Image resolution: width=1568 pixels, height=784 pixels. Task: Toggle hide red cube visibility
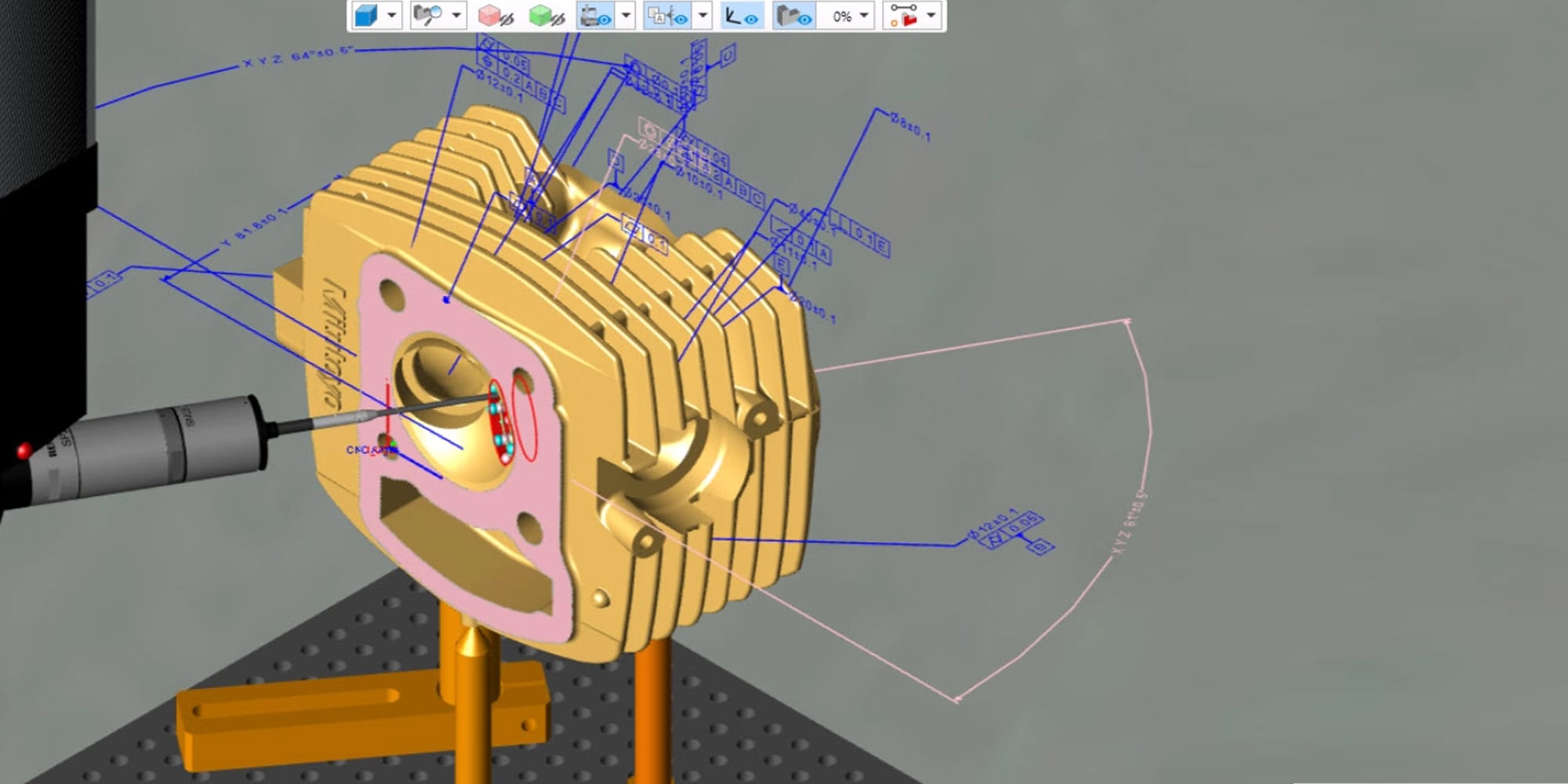point(495,16)
